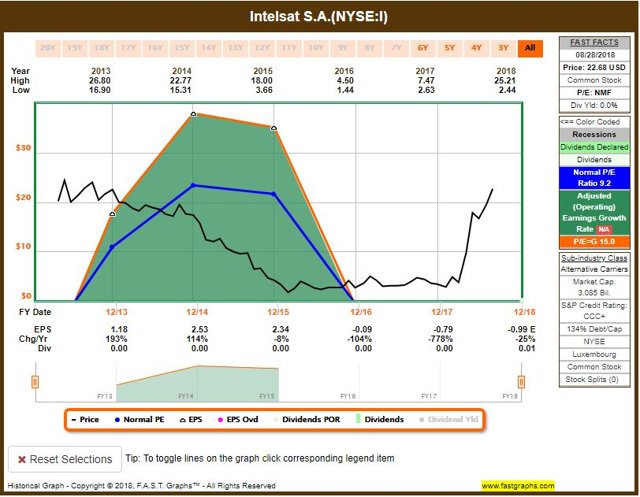Image resolution: width=640 pixels, height=497 pixels.
Task: Click the 'Alternative Carriers' text
Action: [594, 269]
